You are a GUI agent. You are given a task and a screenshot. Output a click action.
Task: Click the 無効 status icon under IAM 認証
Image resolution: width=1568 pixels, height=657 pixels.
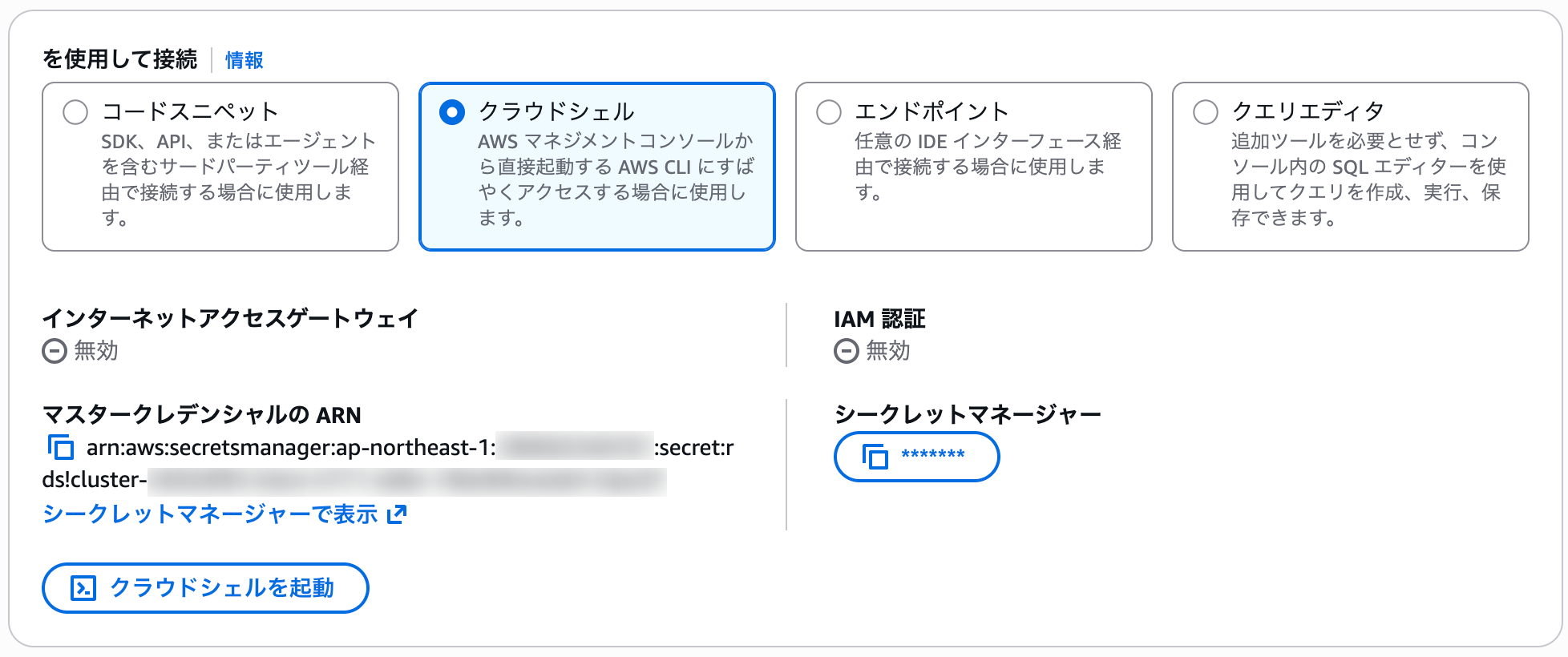coord(847,350)
